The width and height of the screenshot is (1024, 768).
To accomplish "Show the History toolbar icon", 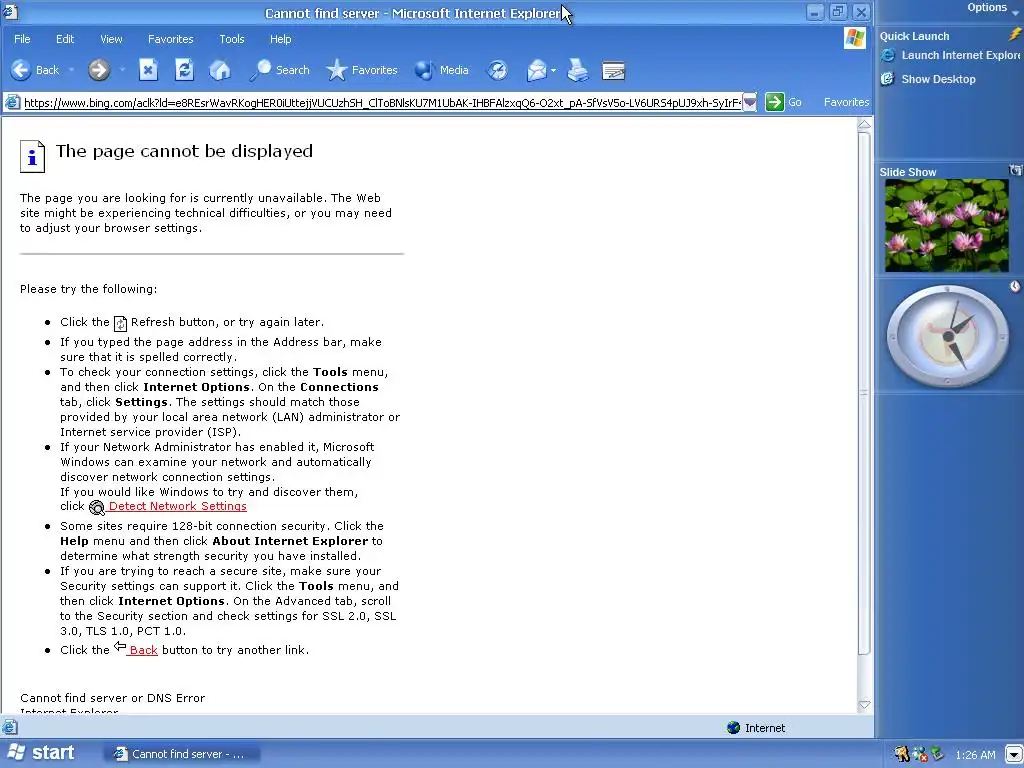I will coord(498,70).
